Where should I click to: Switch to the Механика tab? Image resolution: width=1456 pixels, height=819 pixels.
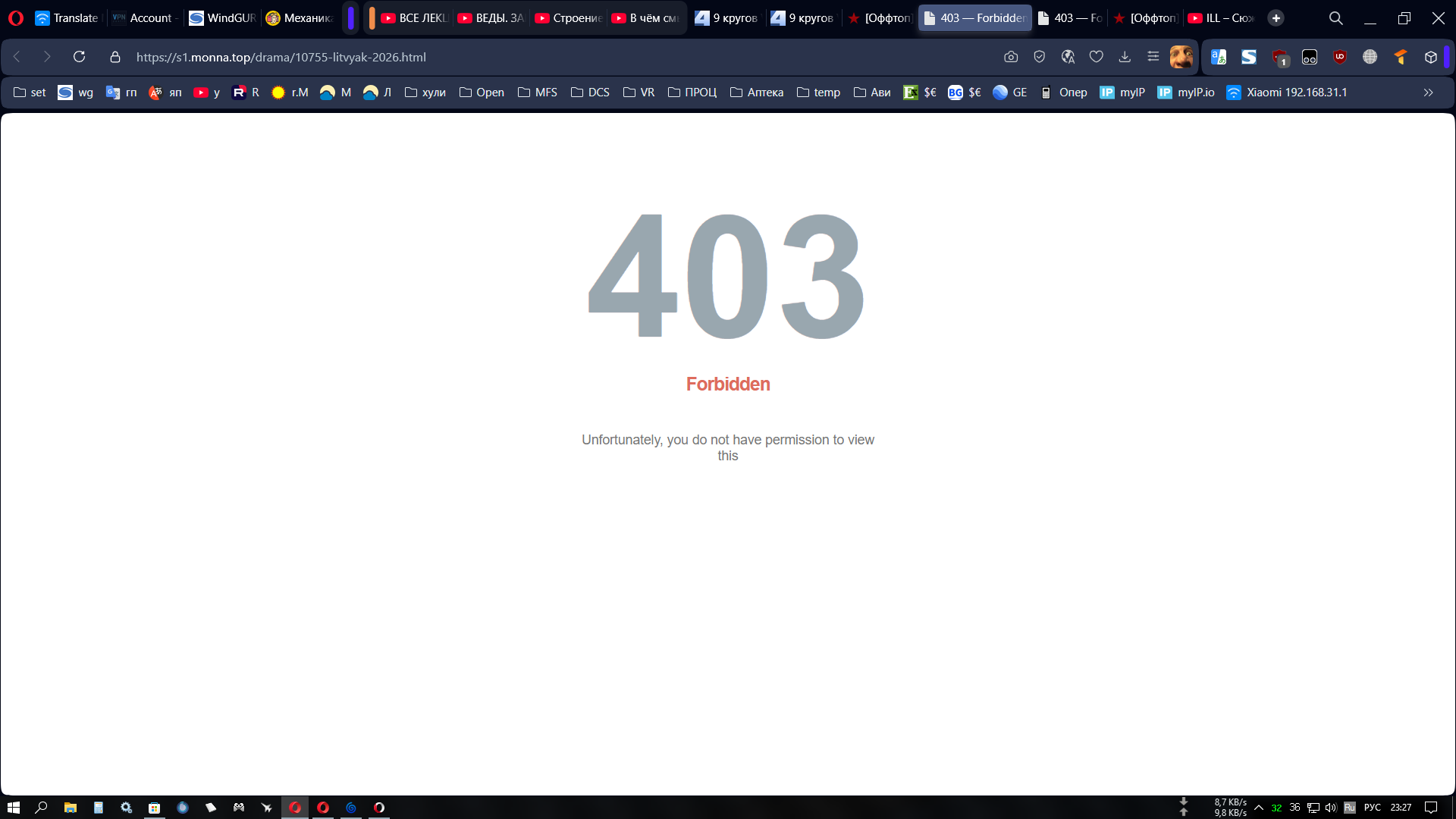300,18
